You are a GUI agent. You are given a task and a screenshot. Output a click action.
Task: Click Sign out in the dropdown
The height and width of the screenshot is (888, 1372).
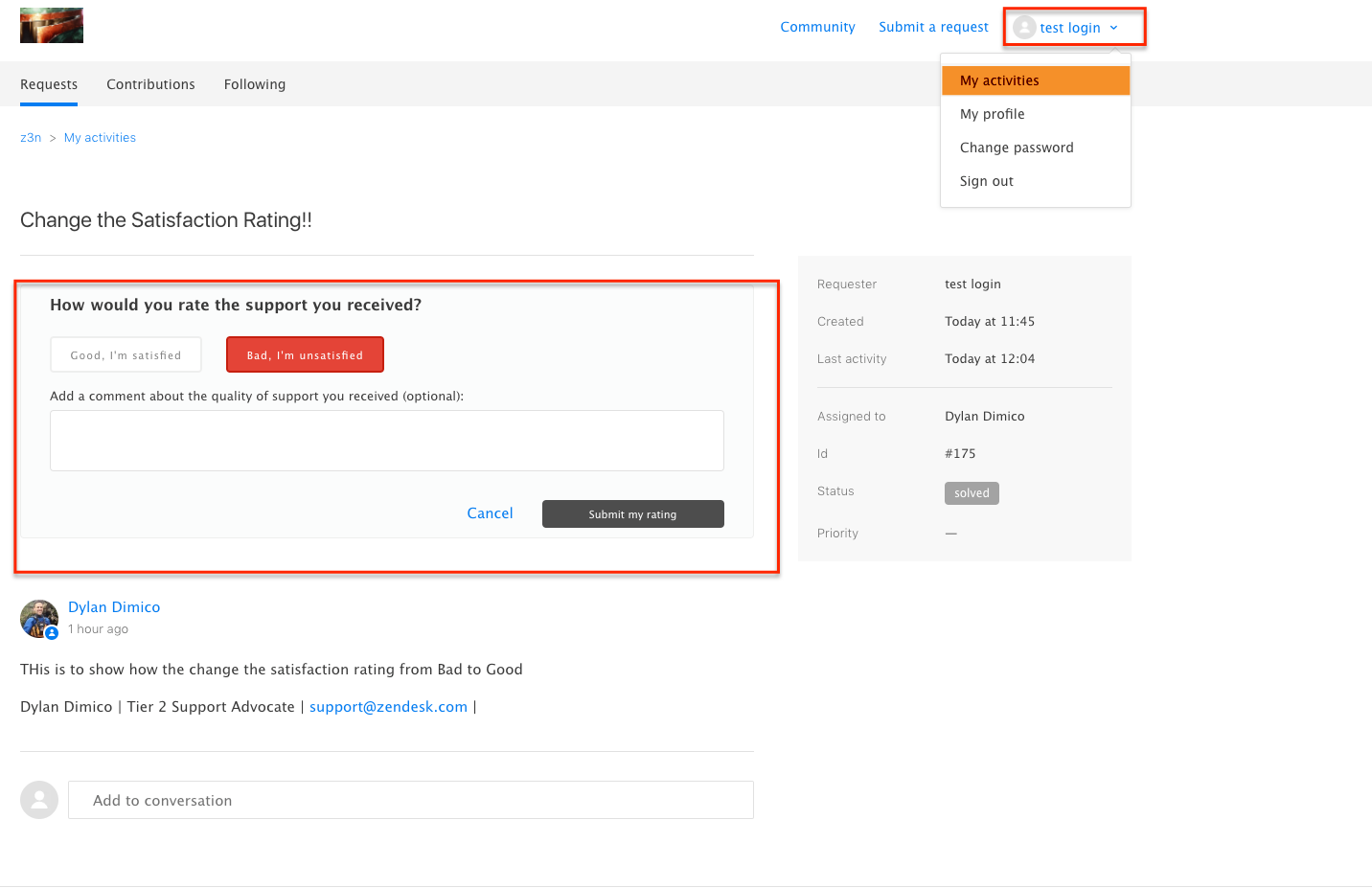[986, 181]
